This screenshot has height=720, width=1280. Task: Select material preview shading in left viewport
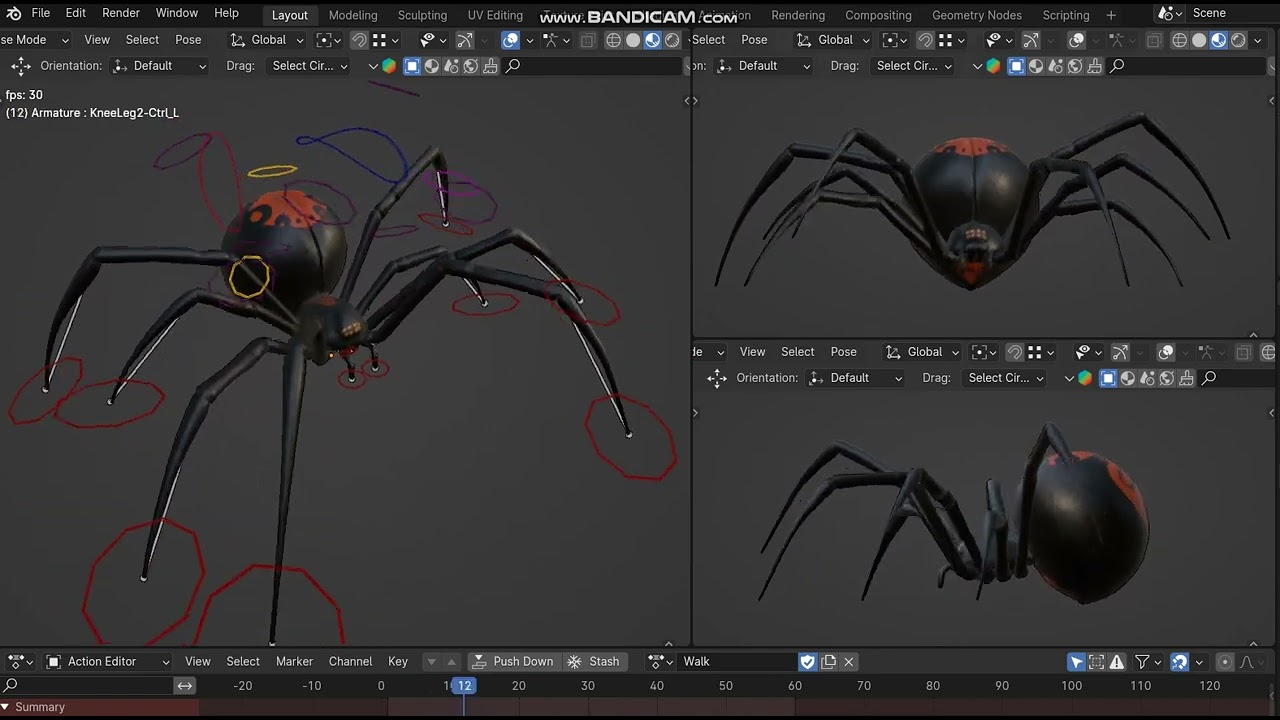(653, 40)
